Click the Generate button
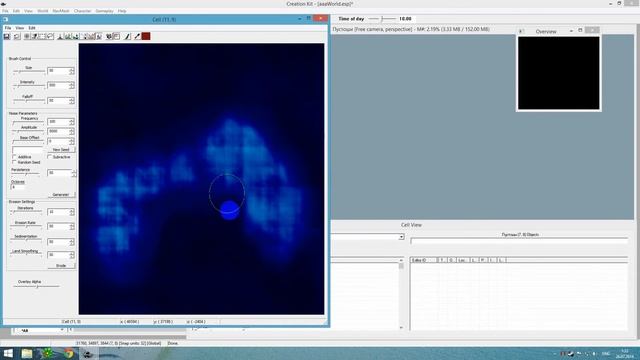The image size is (640, 360). (x=61, y=195)
